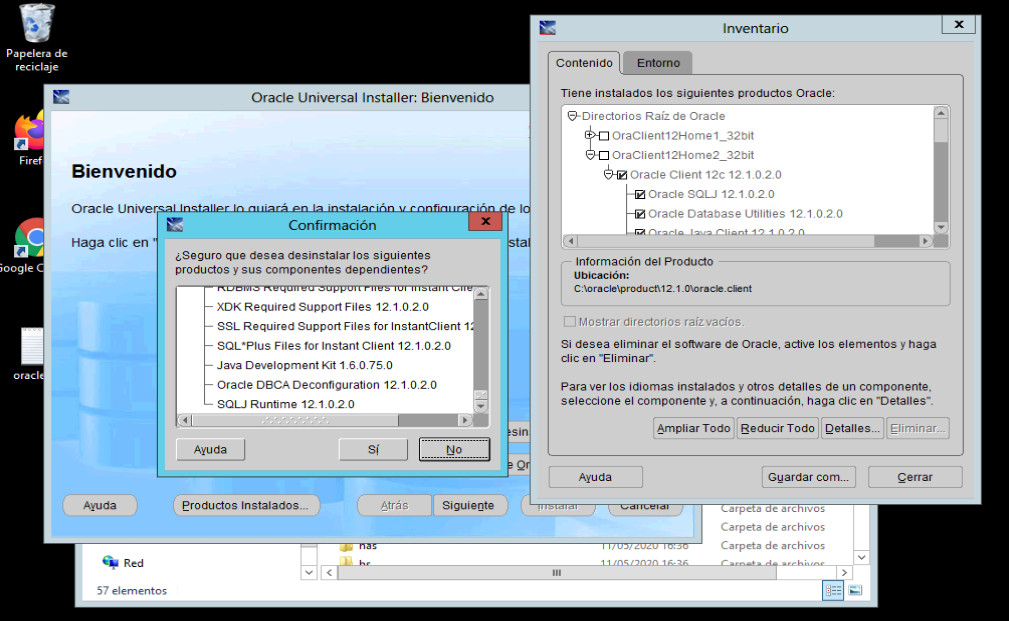Viewport: 1009px width, 621px height.
Task: Click the Oracle installer title bar icon
Action: 62,97
